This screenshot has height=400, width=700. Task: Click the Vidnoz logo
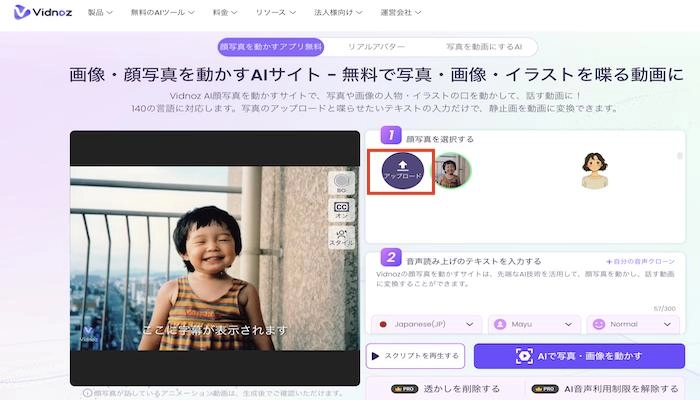(x=42, y=12)
